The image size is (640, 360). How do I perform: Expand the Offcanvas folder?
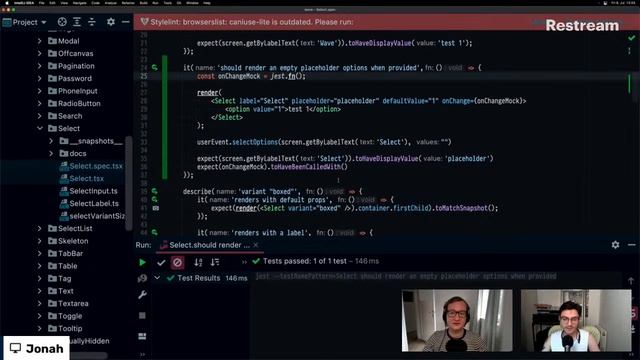40,53
